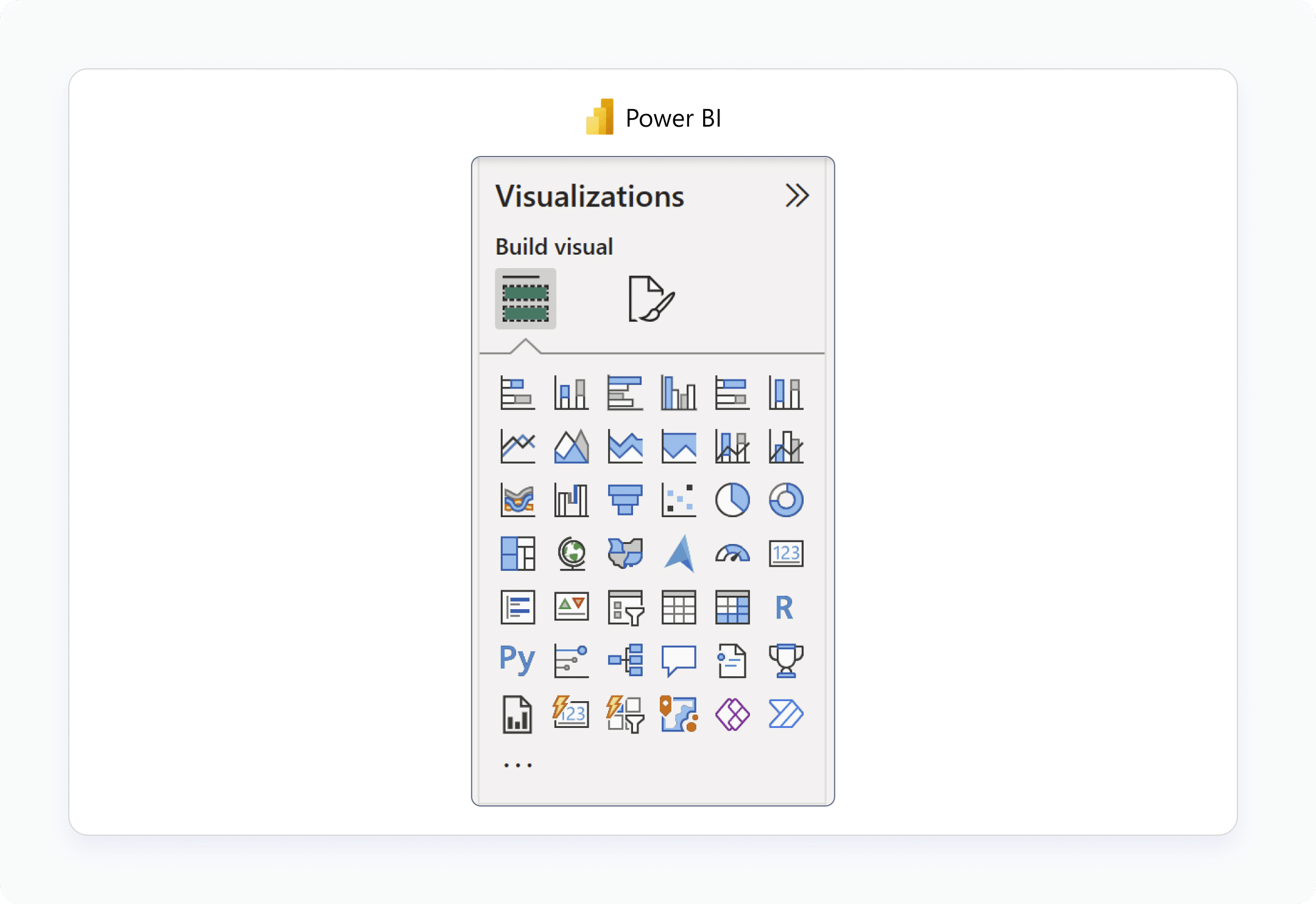Viewport: 1316px width, 904px height.
Task: Open more visuals via the ellipsis
Action: (x=518, y=765)
